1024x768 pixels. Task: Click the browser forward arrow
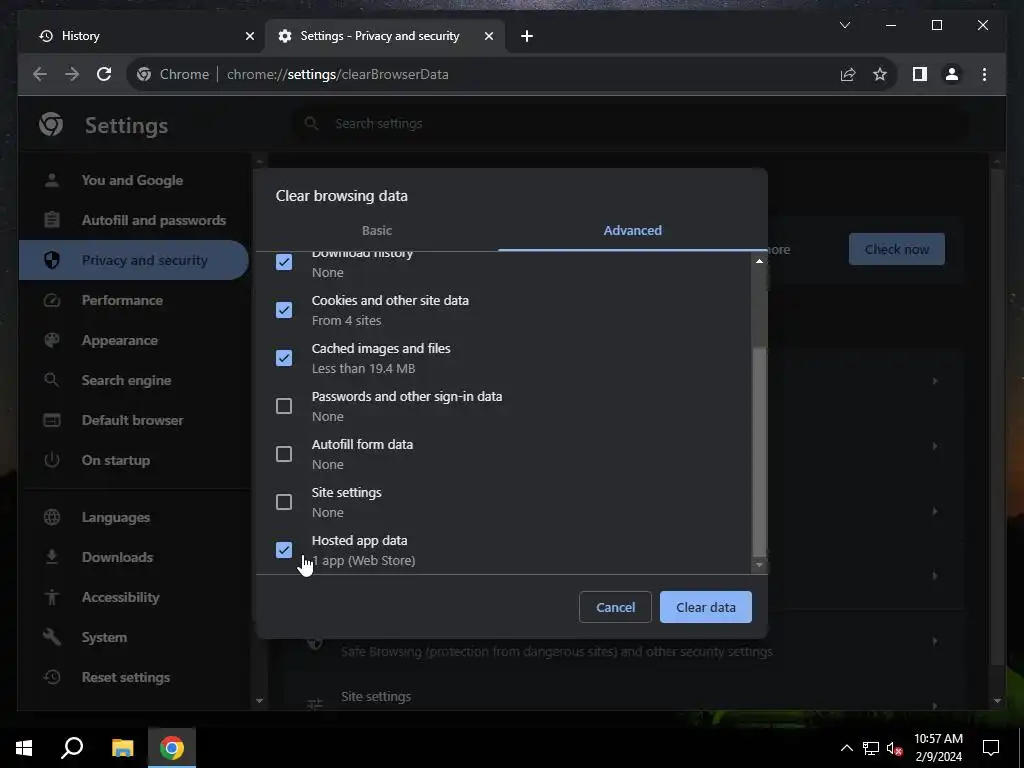pos(72,74)
